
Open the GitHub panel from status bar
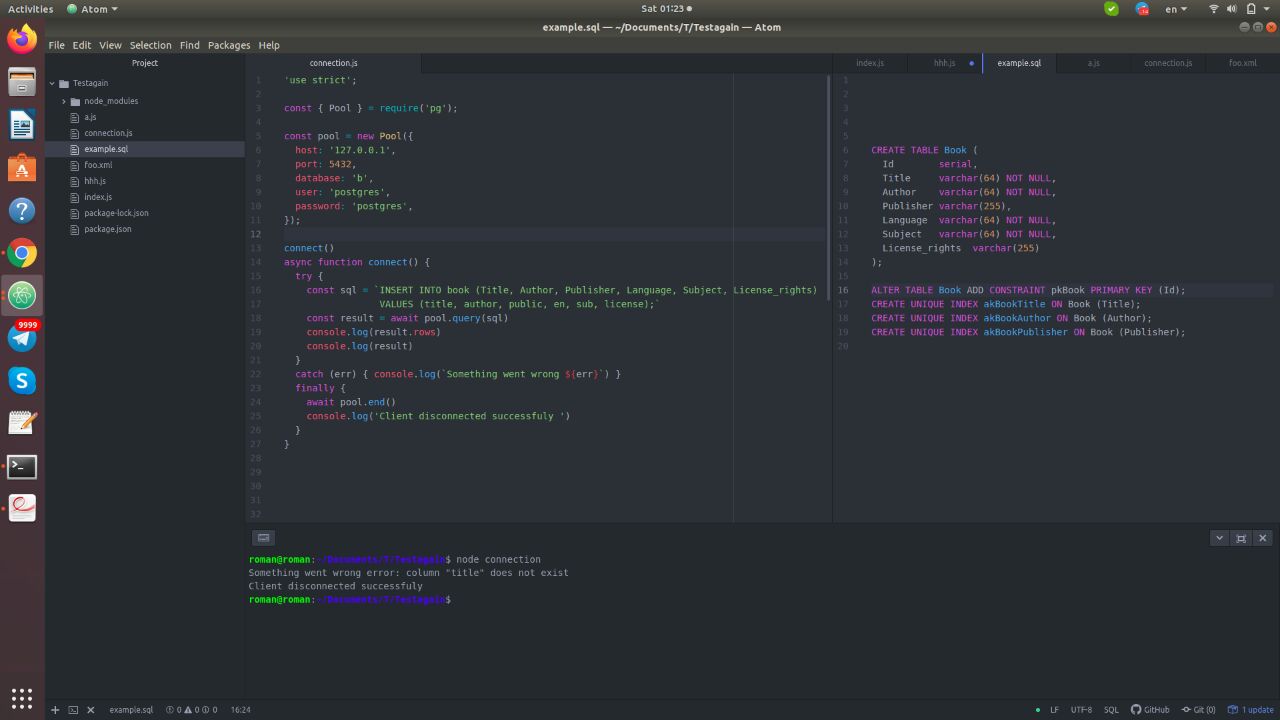(x=1150, y=710)
